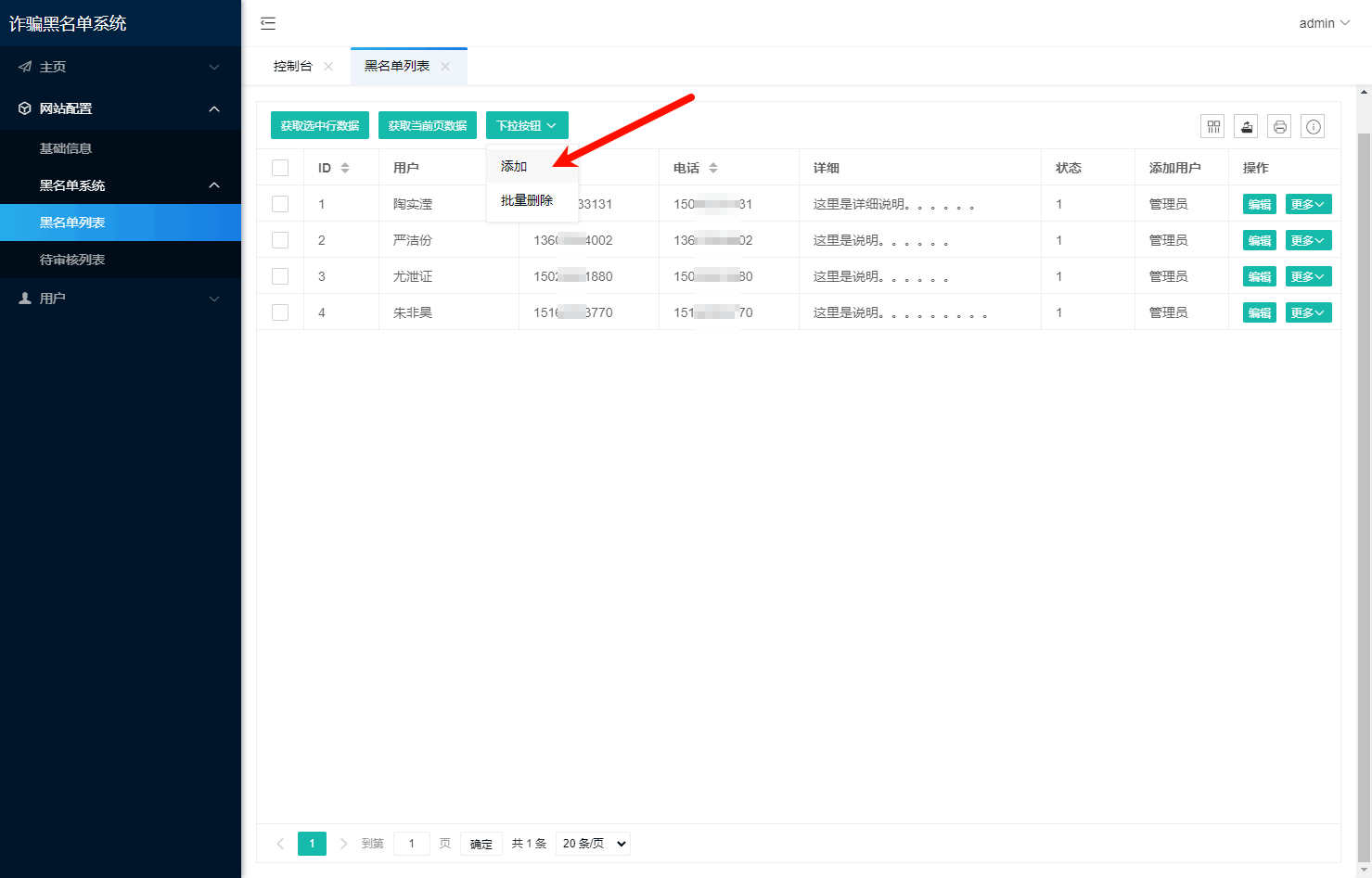Viewport: 1372px width, 878px height.
Task: Click the print icon above the table
Action: click(1279, 126)
